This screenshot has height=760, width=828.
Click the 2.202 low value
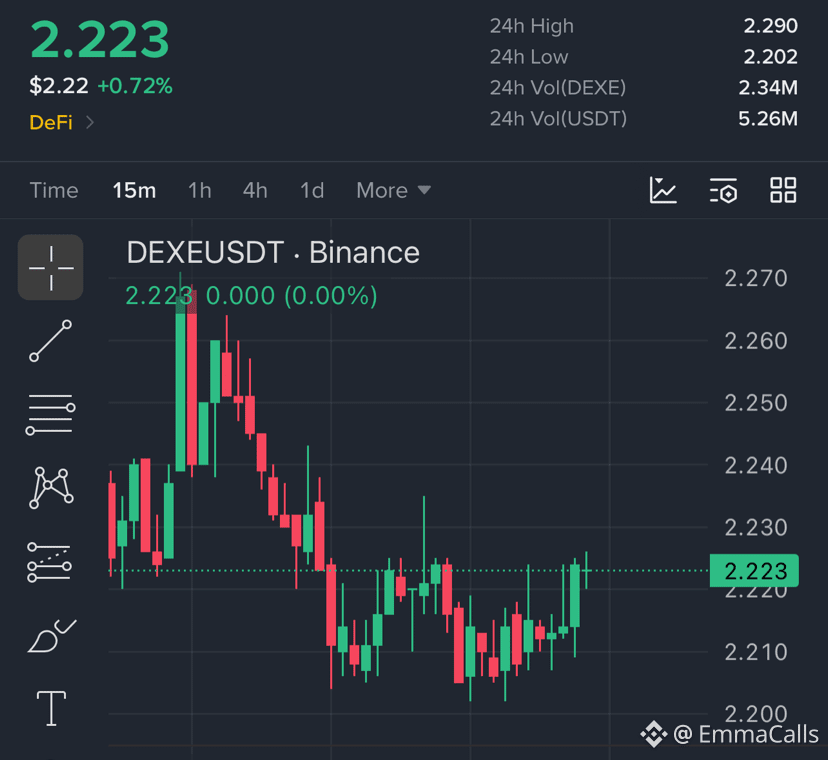(770, 57)
